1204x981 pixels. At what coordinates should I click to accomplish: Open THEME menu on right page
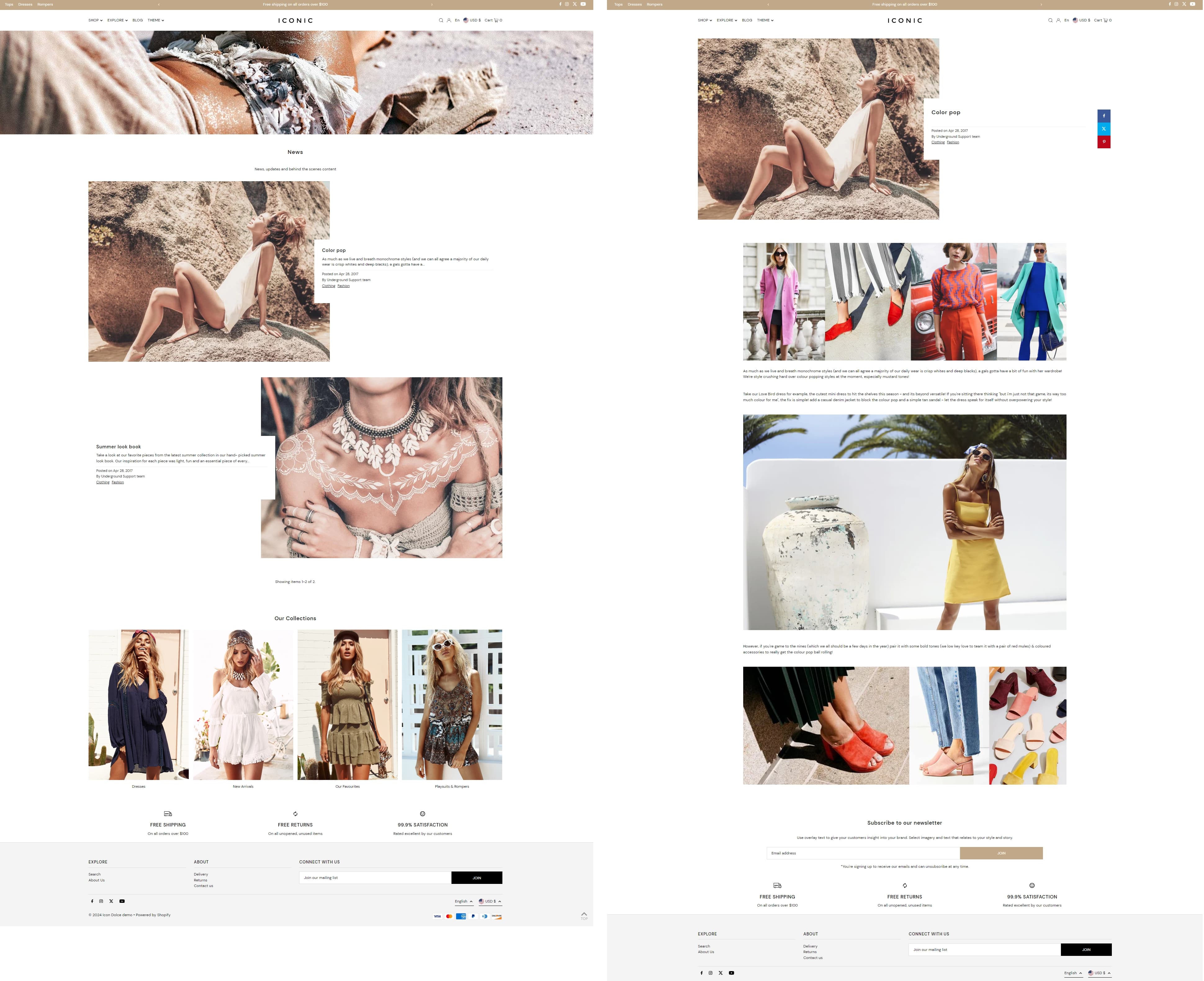tap(765, 20)
